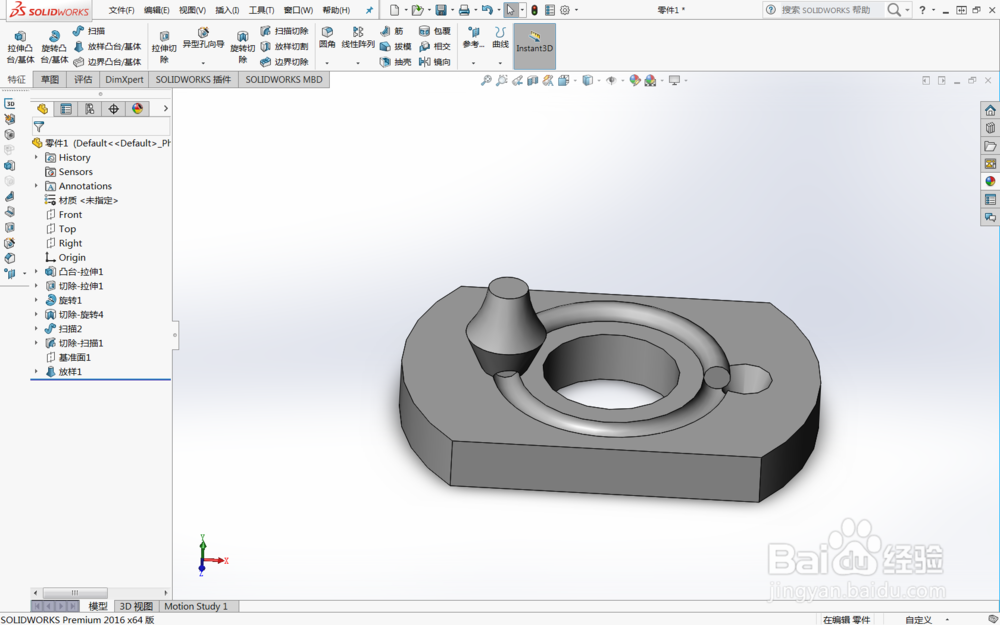
Task: Switch to the SOLIDWORKS MBD tab
Action: 284,80
